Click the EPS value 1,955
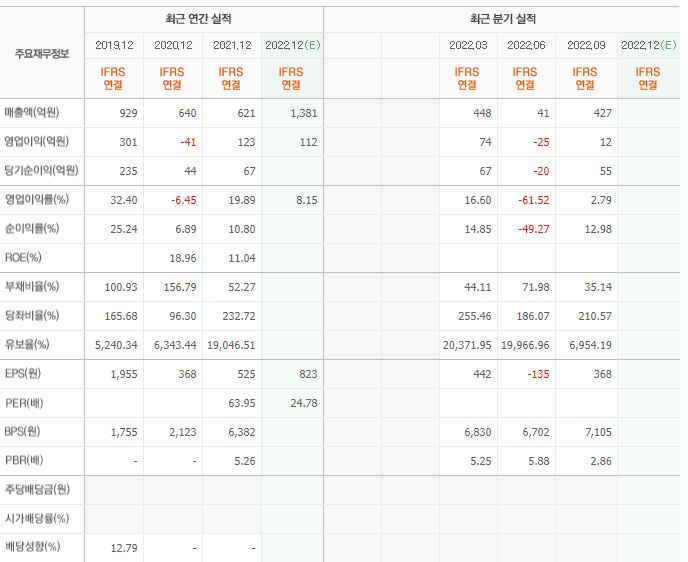 coord(124,374)
